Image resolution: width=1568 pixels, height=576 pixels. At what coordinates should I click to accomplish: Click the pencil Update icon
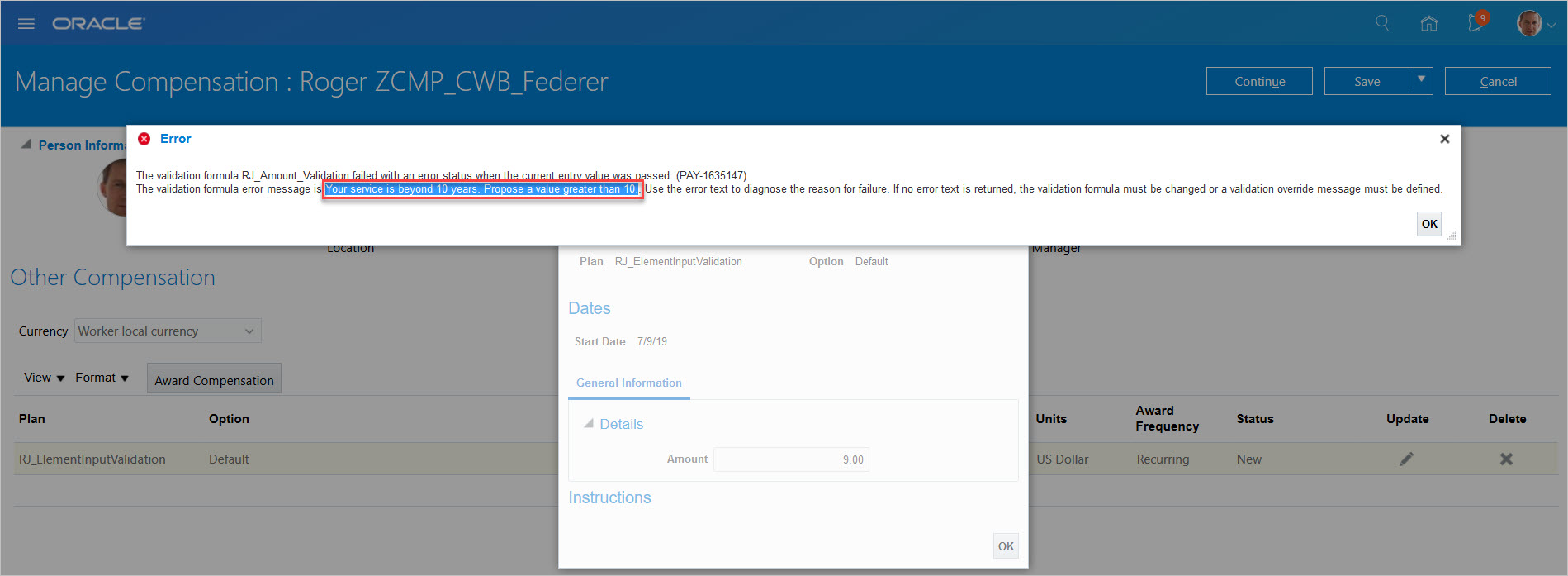1406,459
